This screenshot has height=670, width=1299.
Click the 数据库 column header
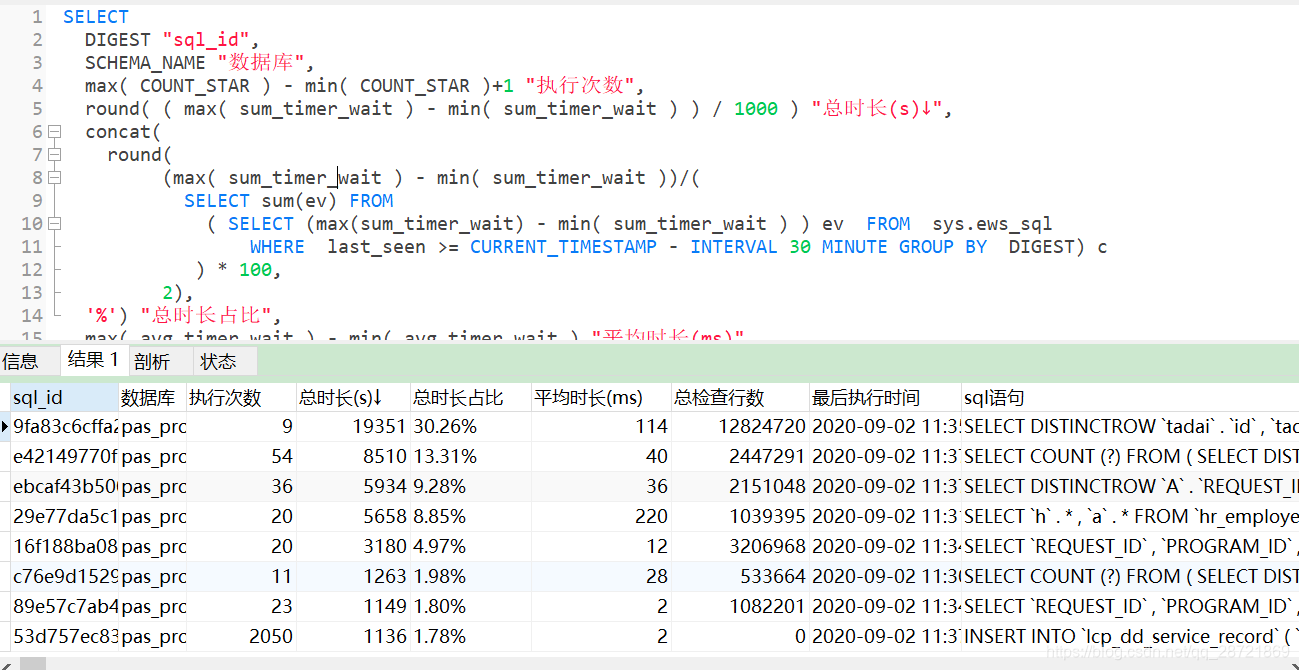153,398
